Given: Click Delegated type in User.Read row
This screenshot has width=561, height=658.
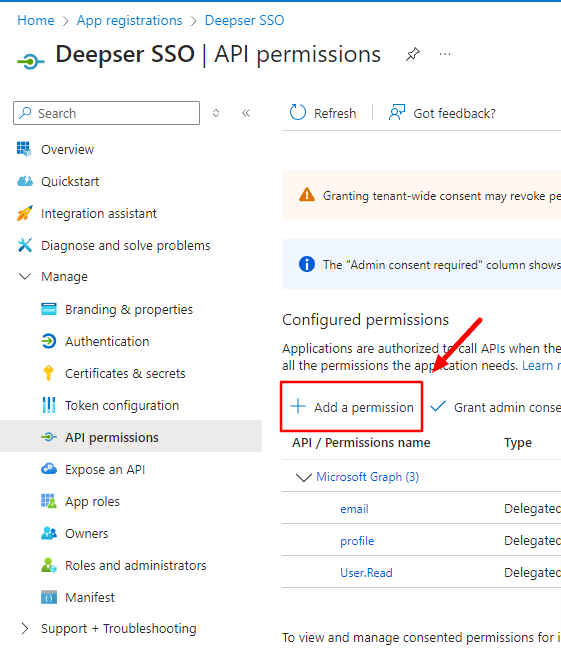Looking at the screenshot, I should (532, 572).
